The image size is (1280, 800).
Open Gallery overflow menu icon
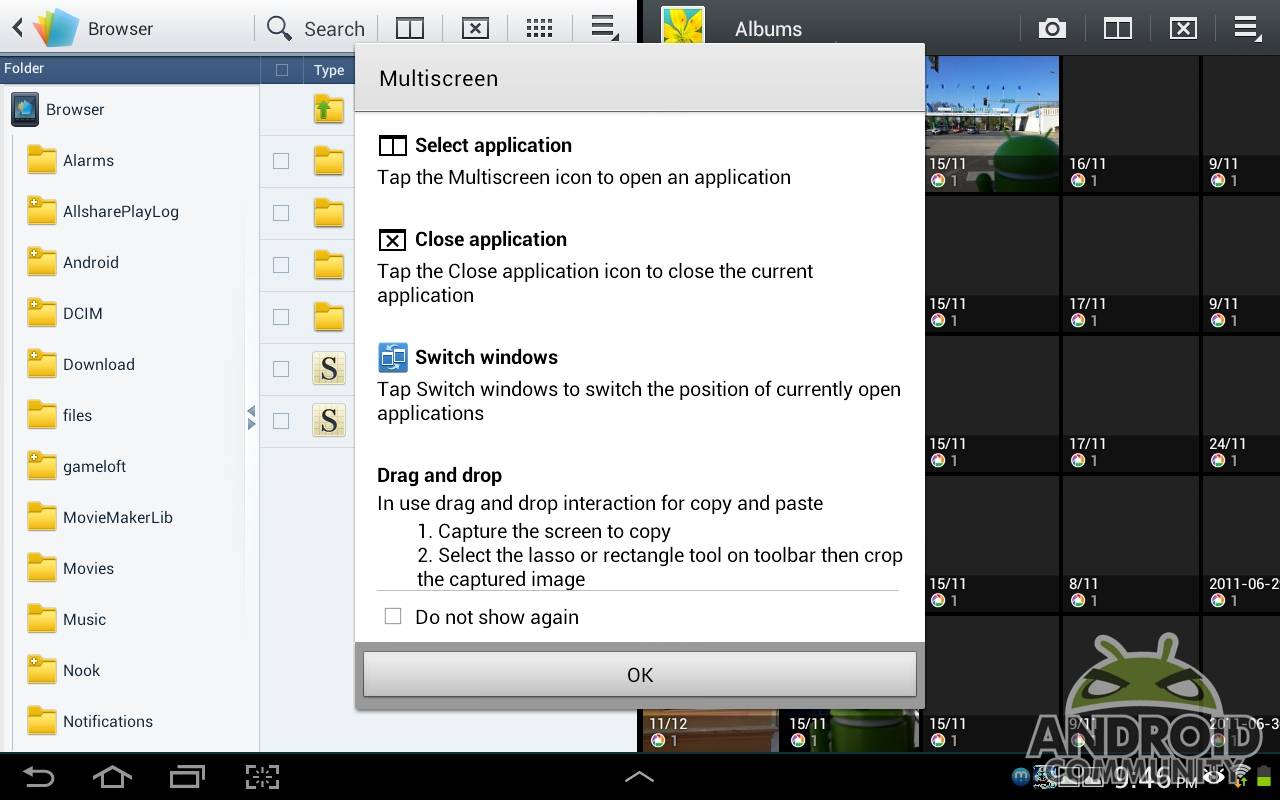pyautogui.click(x=1247, y=28)
